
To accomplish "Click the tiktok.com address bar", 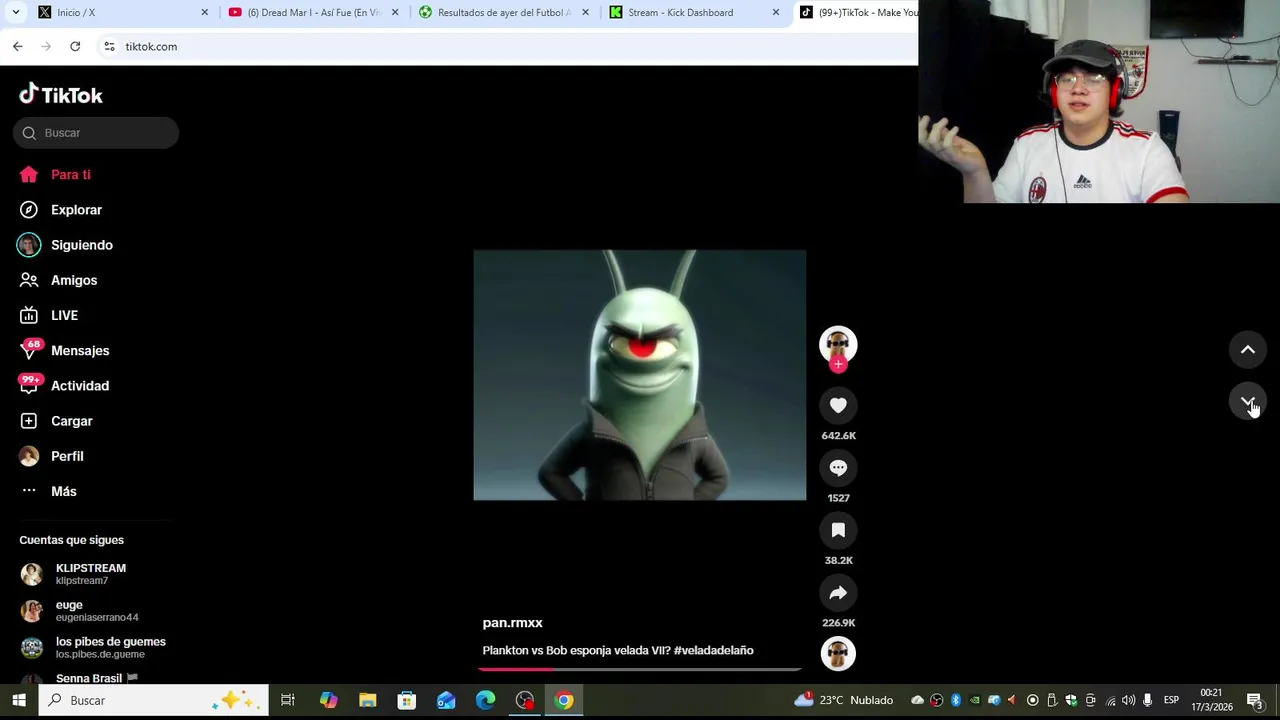I will pos(510,46).
